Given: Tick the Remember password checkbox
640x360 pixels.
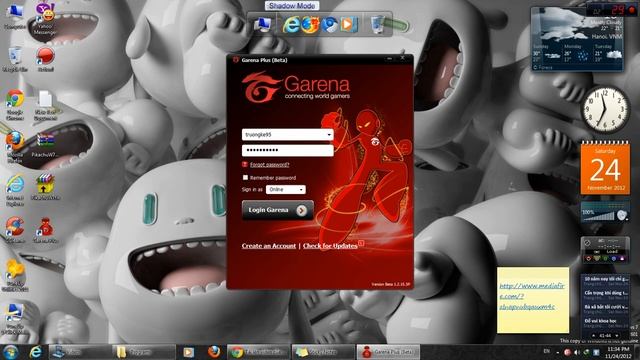Looking at the screenshot, I should point(245,178).
